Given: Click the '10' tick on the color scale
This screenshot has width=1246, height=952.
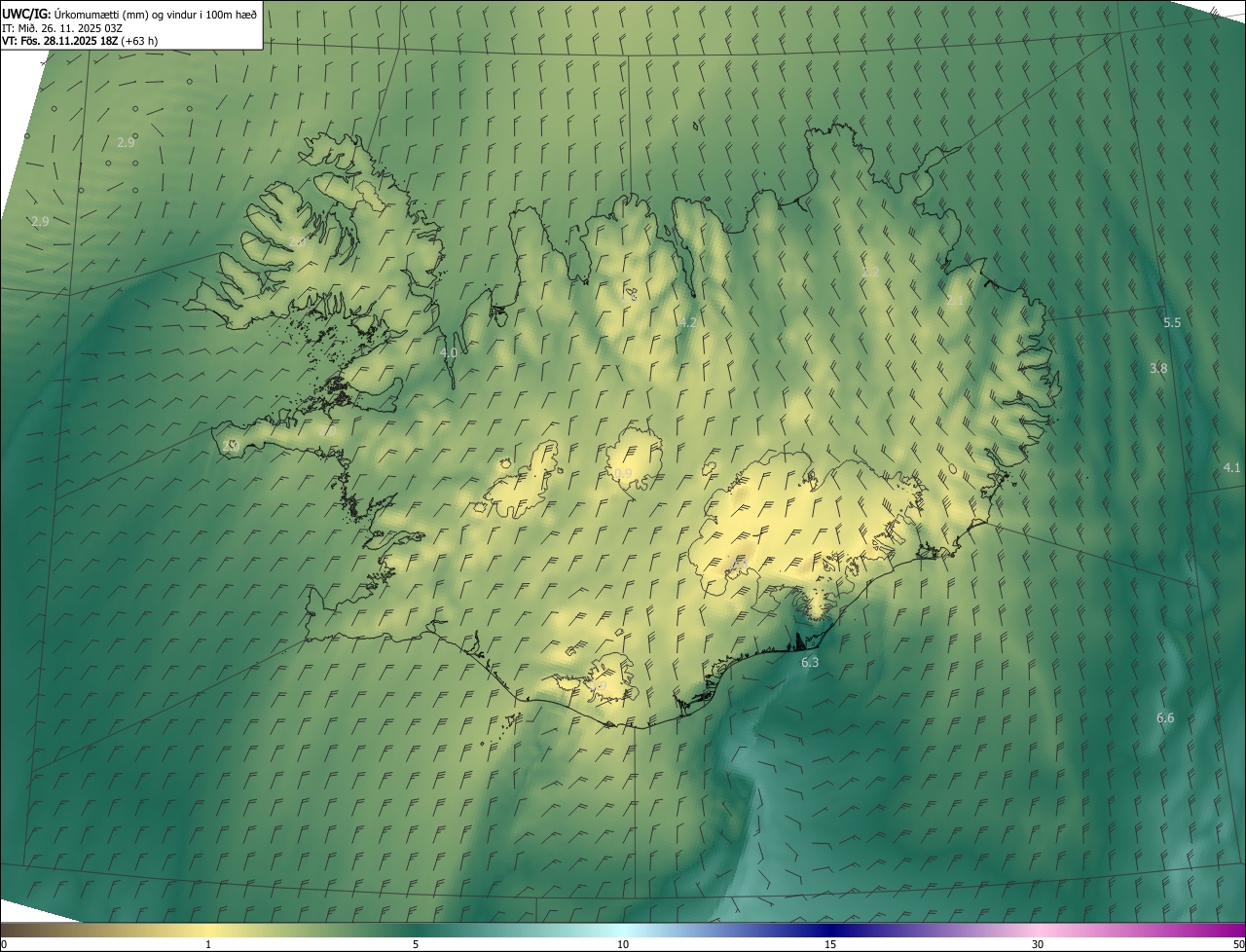Looking at the screenshot, I should point(623,944).
